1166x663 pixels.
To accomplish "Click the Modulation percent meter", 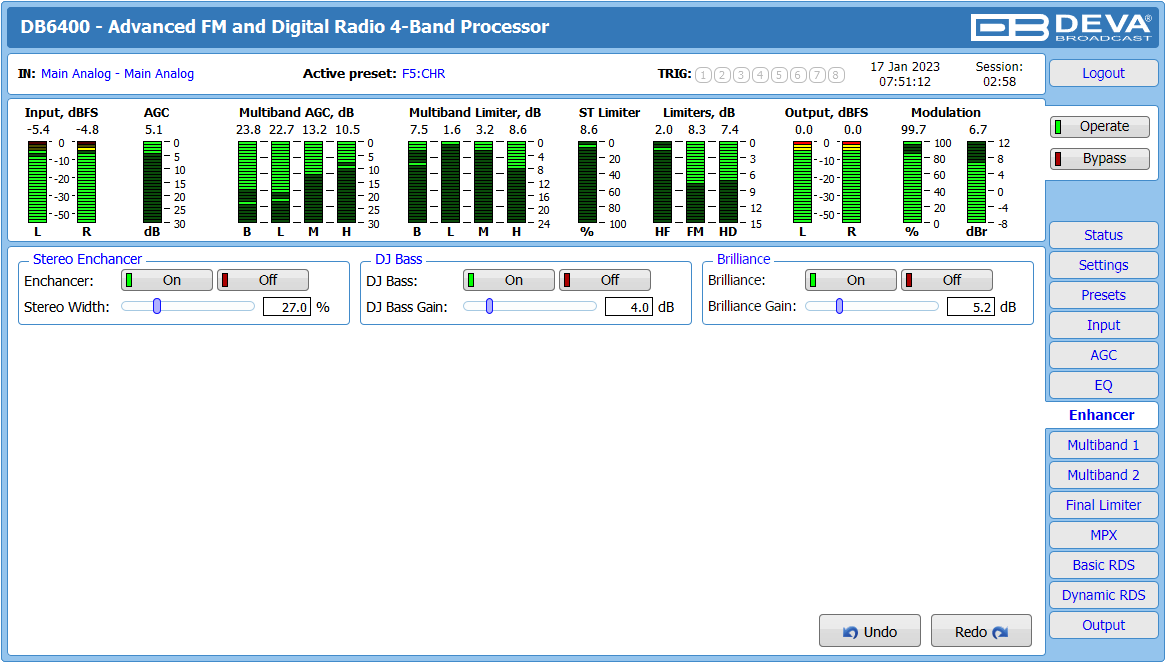I will [x=912, y=182].
